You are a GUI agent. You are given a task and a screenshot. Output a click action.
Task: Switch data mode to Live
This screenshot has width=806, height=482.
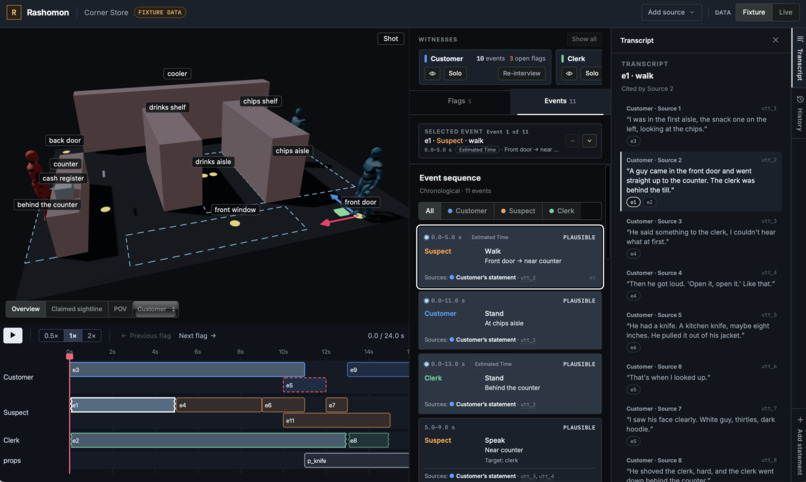785,12
